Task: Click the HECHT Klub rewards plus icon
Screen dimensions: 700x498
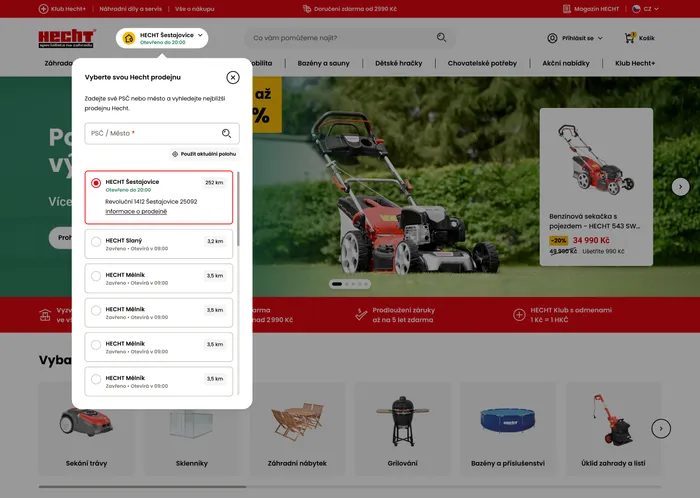Action: tap(519, 315)
